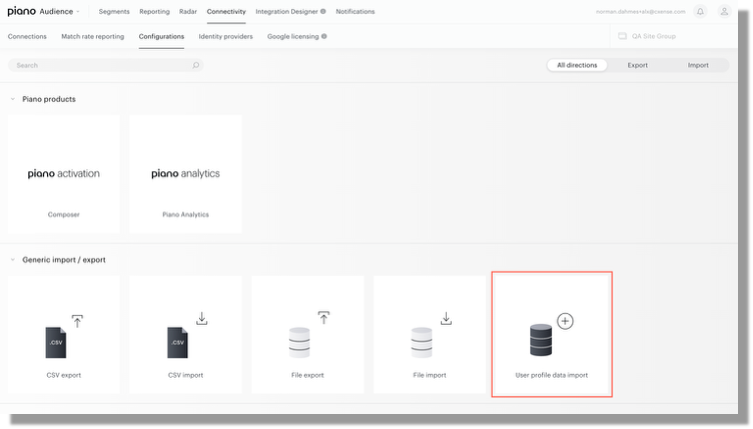This screenshot has width=753, height=429.
Task: Open the Match rate reporting tab
Action: pos(93,37)
